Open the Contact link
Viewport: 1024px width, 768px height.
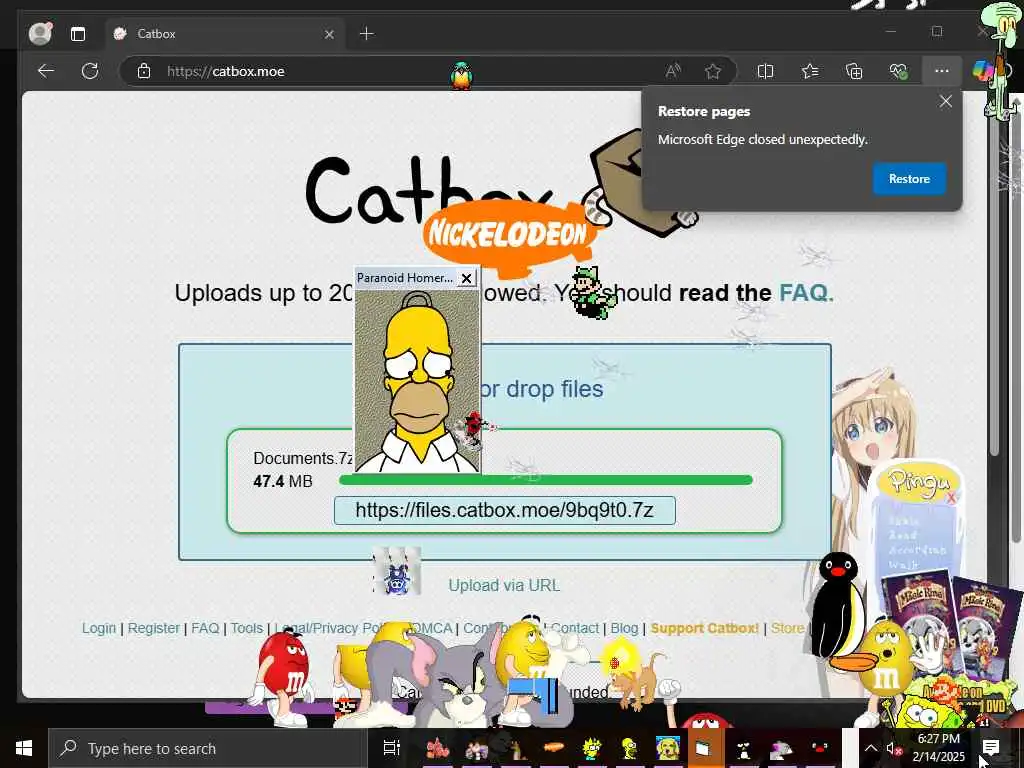tap(575, 628)
